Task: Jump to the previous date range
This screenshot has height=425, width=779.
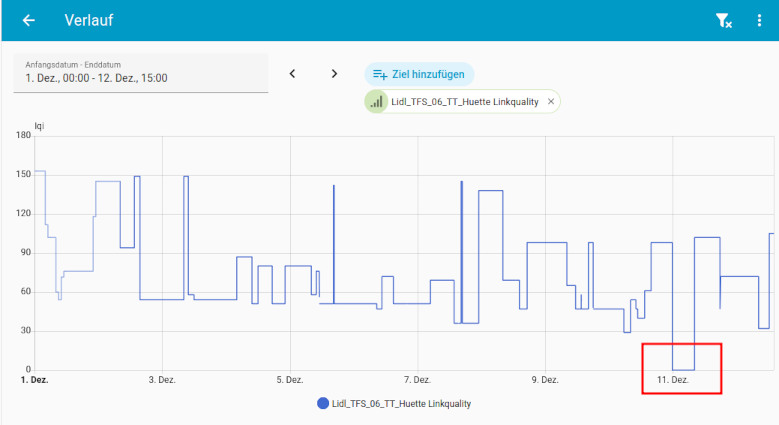Action: [x=293, y=73]
